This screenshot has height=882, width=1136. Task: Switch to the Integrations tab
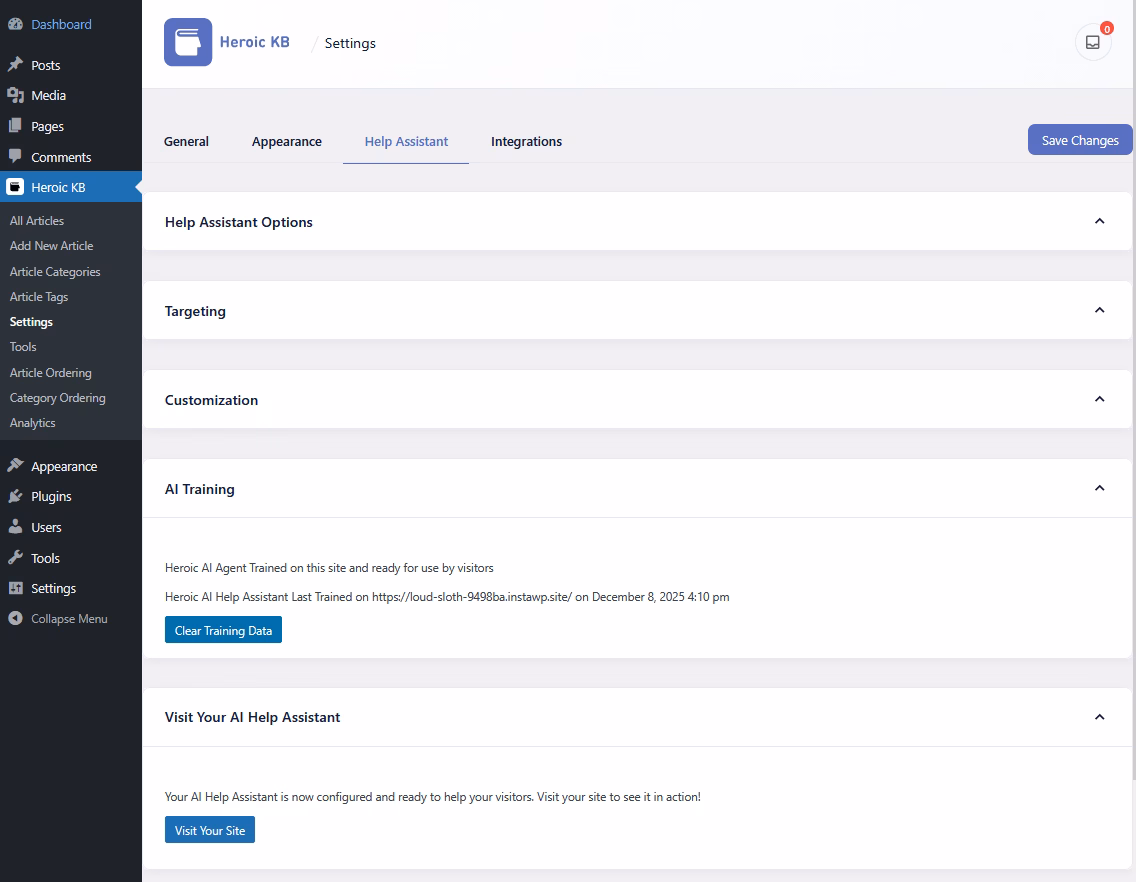[x=527, y=141]
